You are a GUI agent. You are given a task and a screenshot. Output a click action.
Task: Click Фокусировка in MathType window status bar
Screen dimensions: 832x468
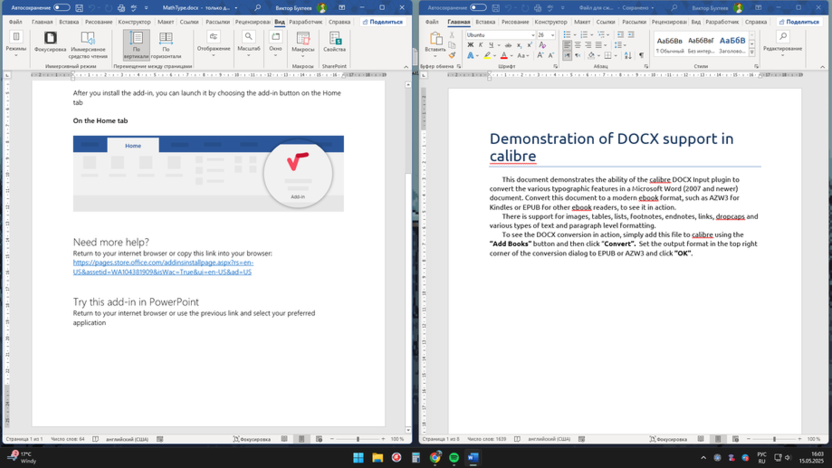coord(252,439)
